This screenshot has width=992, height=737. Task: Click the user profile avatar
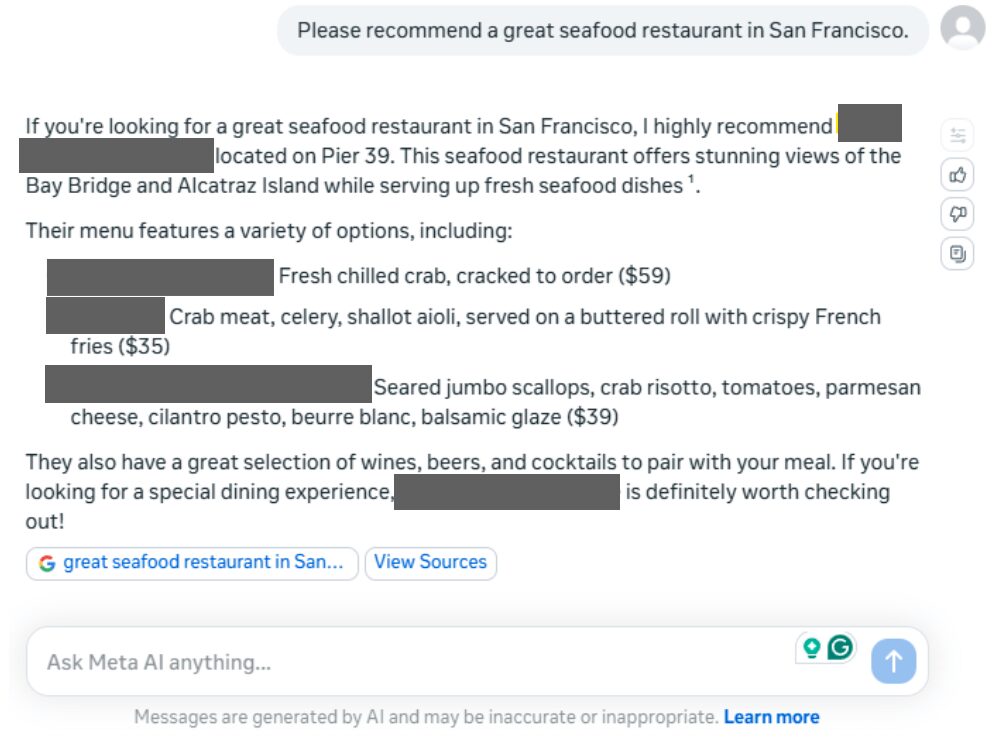pos(963,28)
